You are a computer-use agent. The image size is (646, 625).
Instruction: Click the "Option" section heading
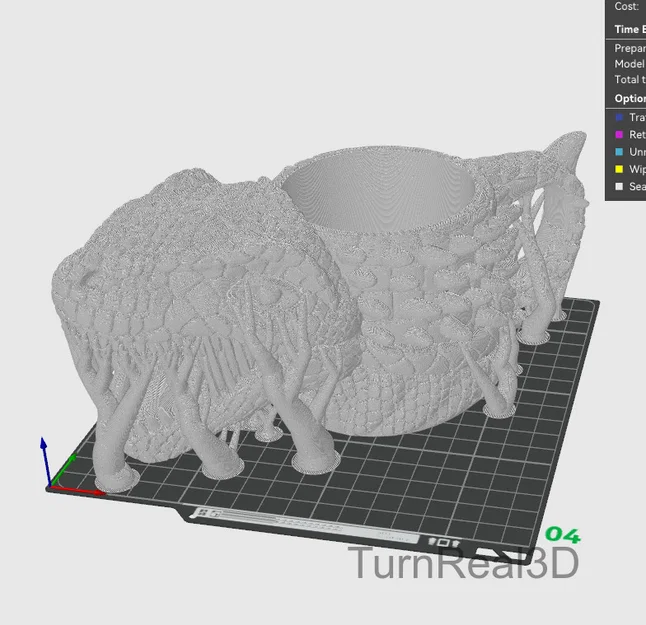(630, 99)
